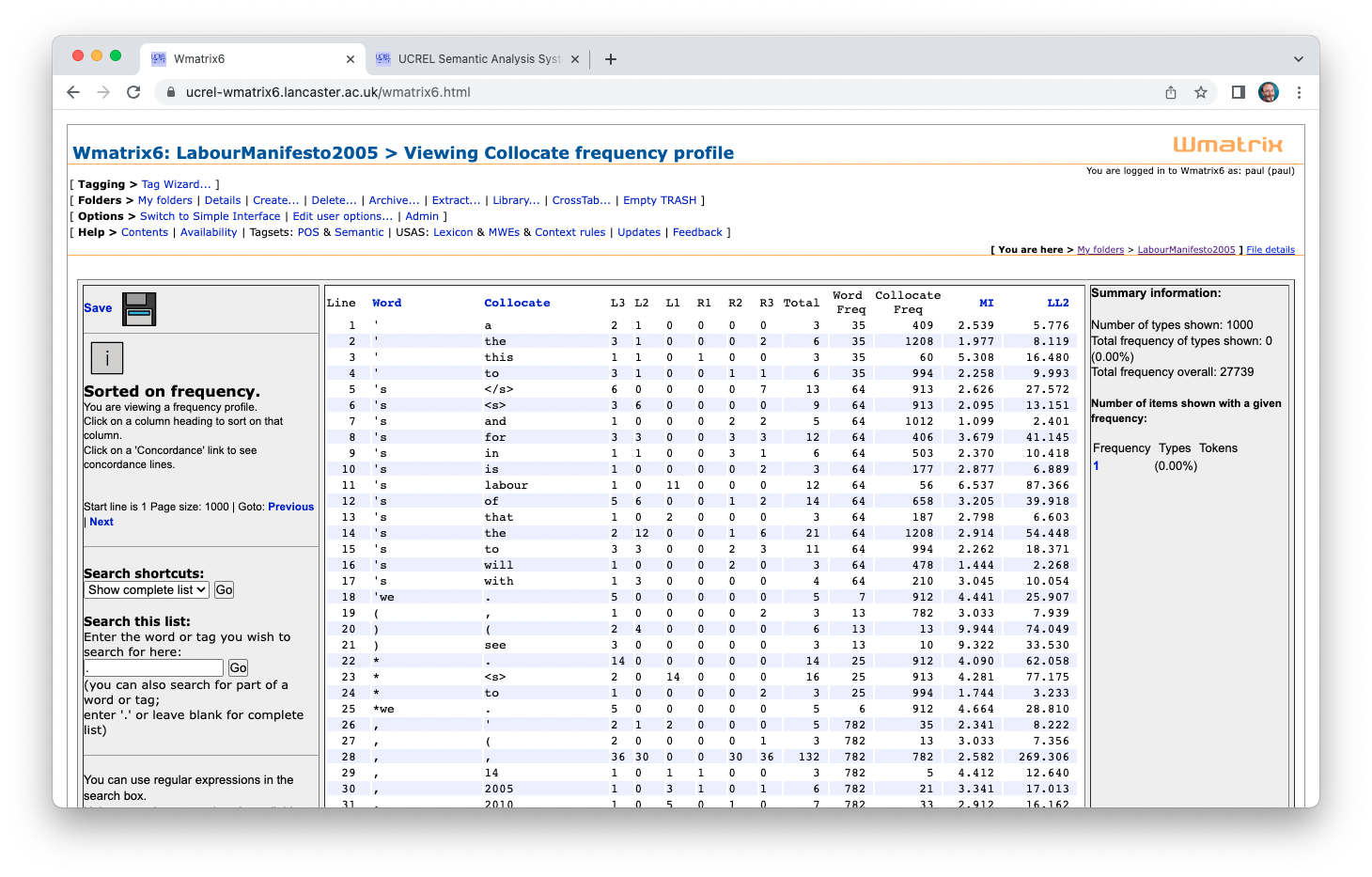The image size is (1372, 877).
Task: Open the 'Show complete list' dropdown
Action: (147, 590)
